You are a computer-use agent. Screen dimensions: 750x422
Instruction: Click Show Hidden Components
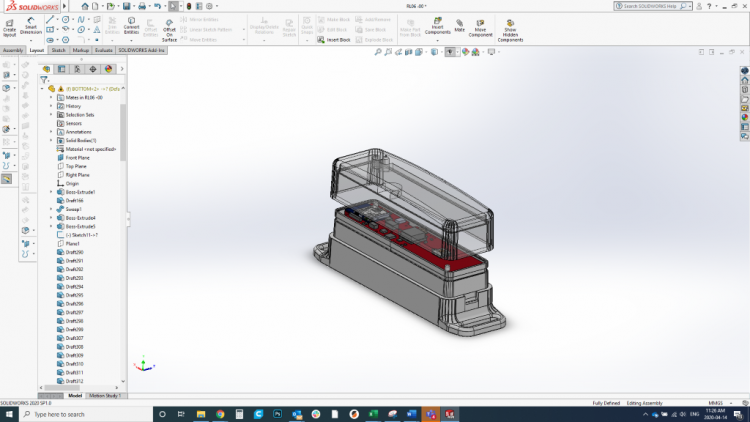pos(510,30)
